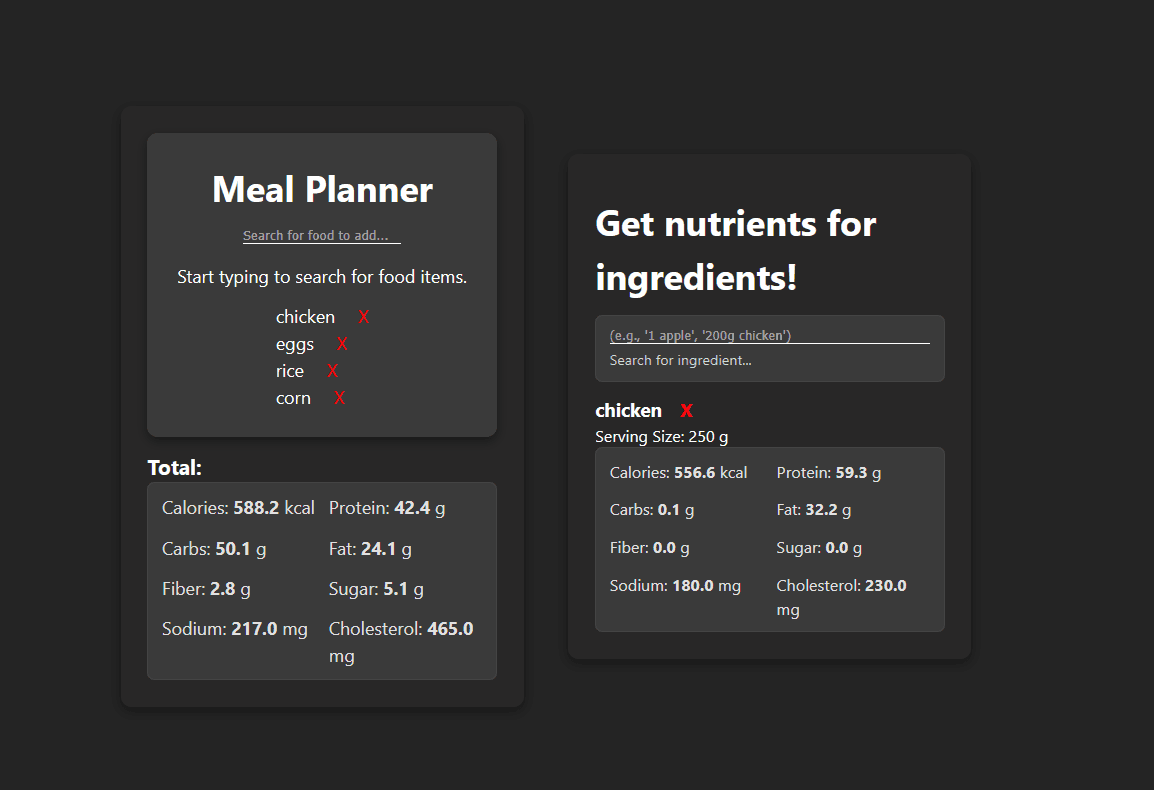The width and height of the screenshot is (1154, 790).
Task: Delete eggs using its red X
Action: (342, 344)
